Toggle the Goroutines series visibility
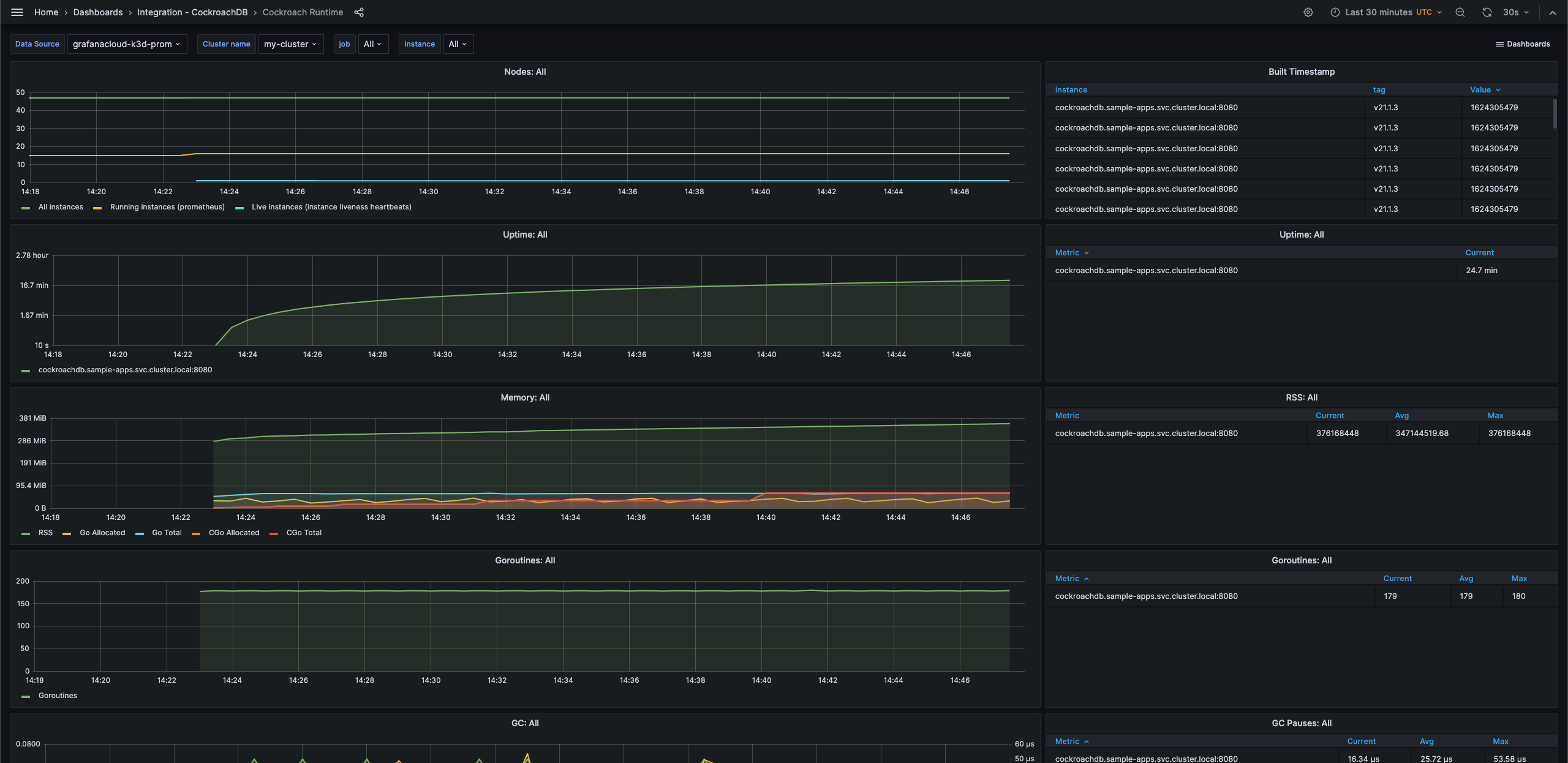 pos(57,696)
